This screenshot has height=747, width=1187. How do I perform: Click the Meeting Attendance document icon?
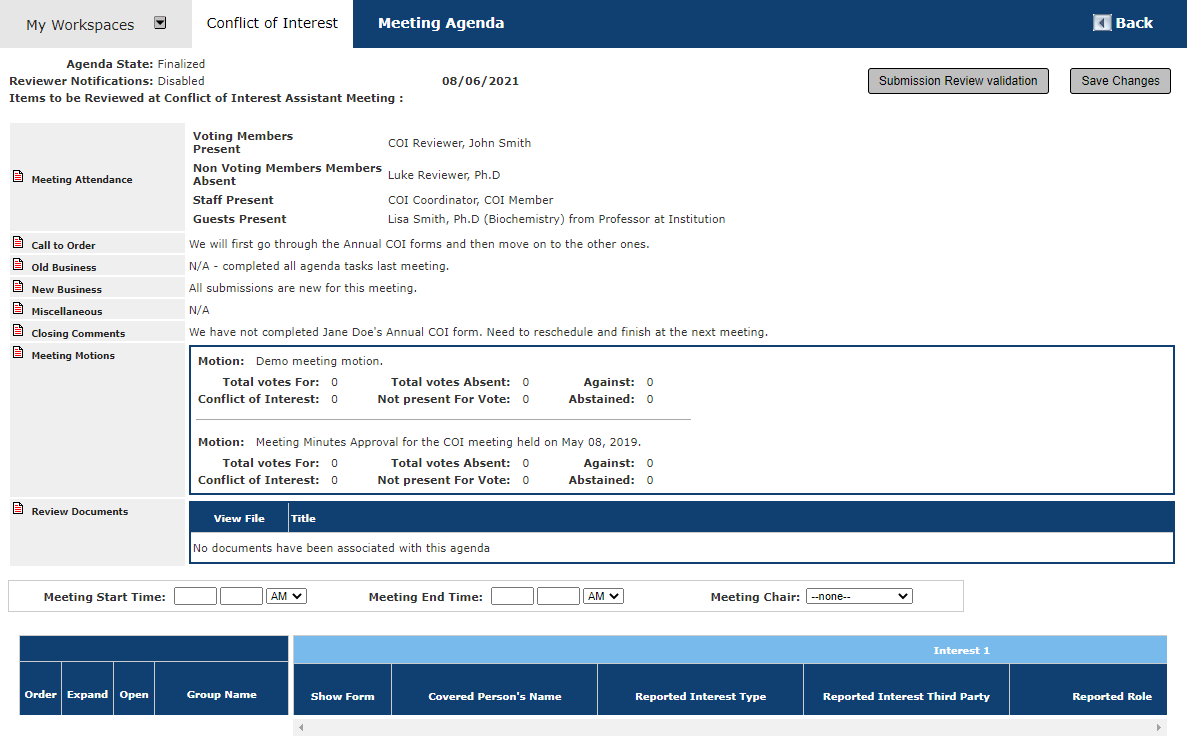tap(18, 176)
